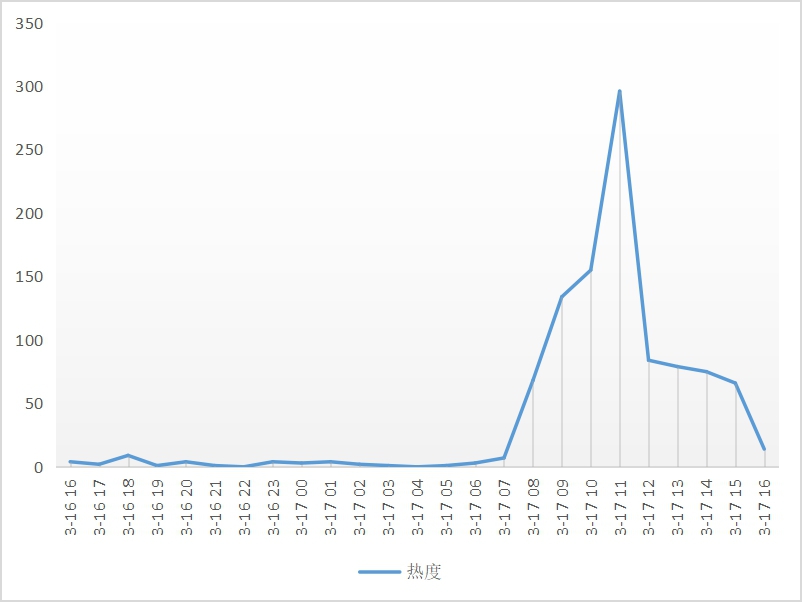Click y-axis label 250
This screenshot has width=802, height=602.
[29, 150]
